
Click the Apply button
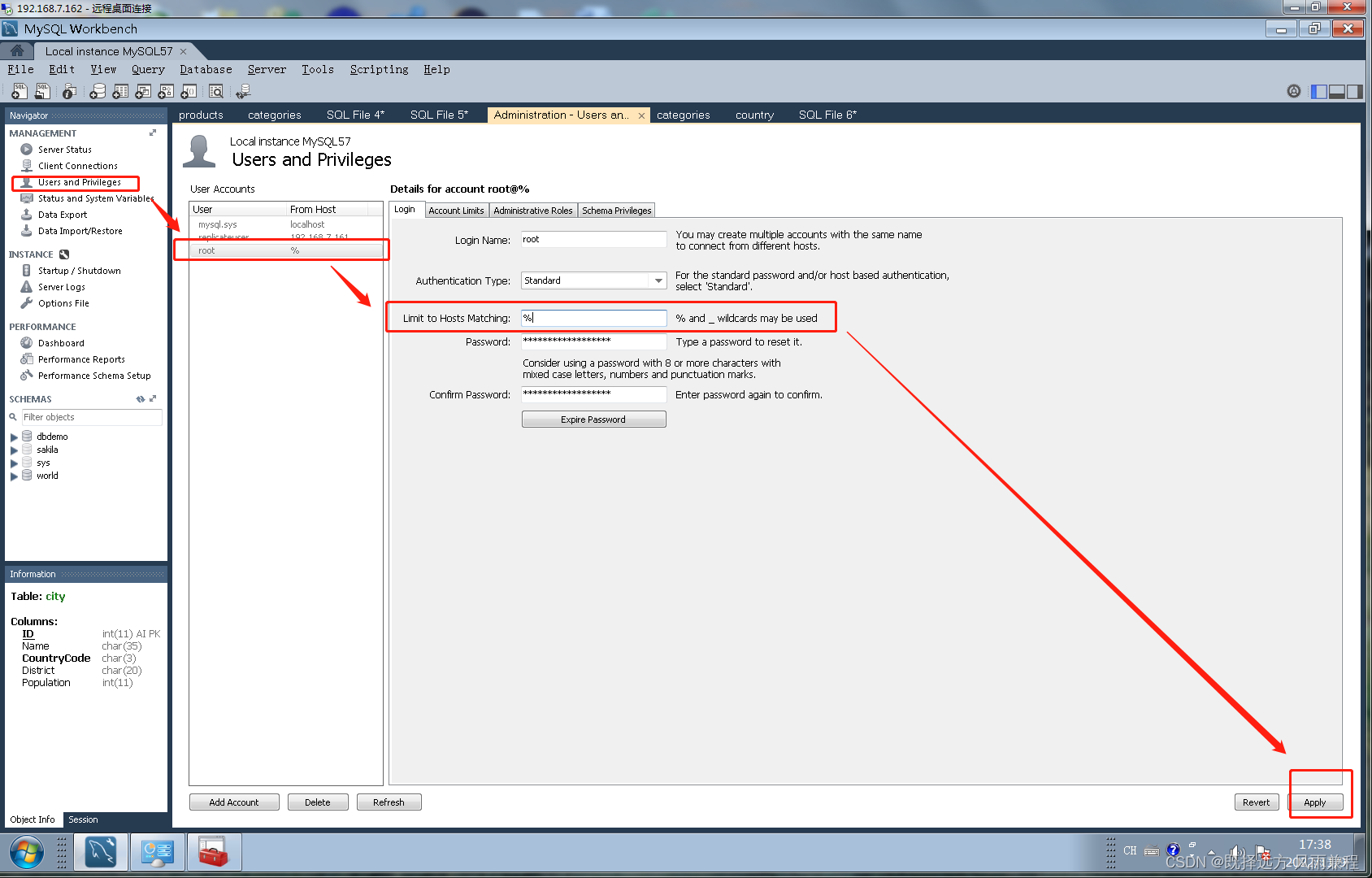coord(1314,802)
